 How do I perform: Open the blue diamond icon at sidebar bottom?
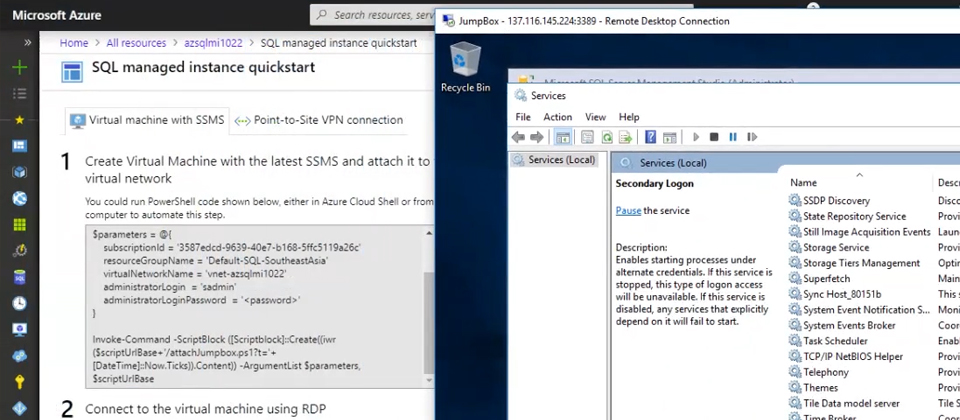coord(20,408)
